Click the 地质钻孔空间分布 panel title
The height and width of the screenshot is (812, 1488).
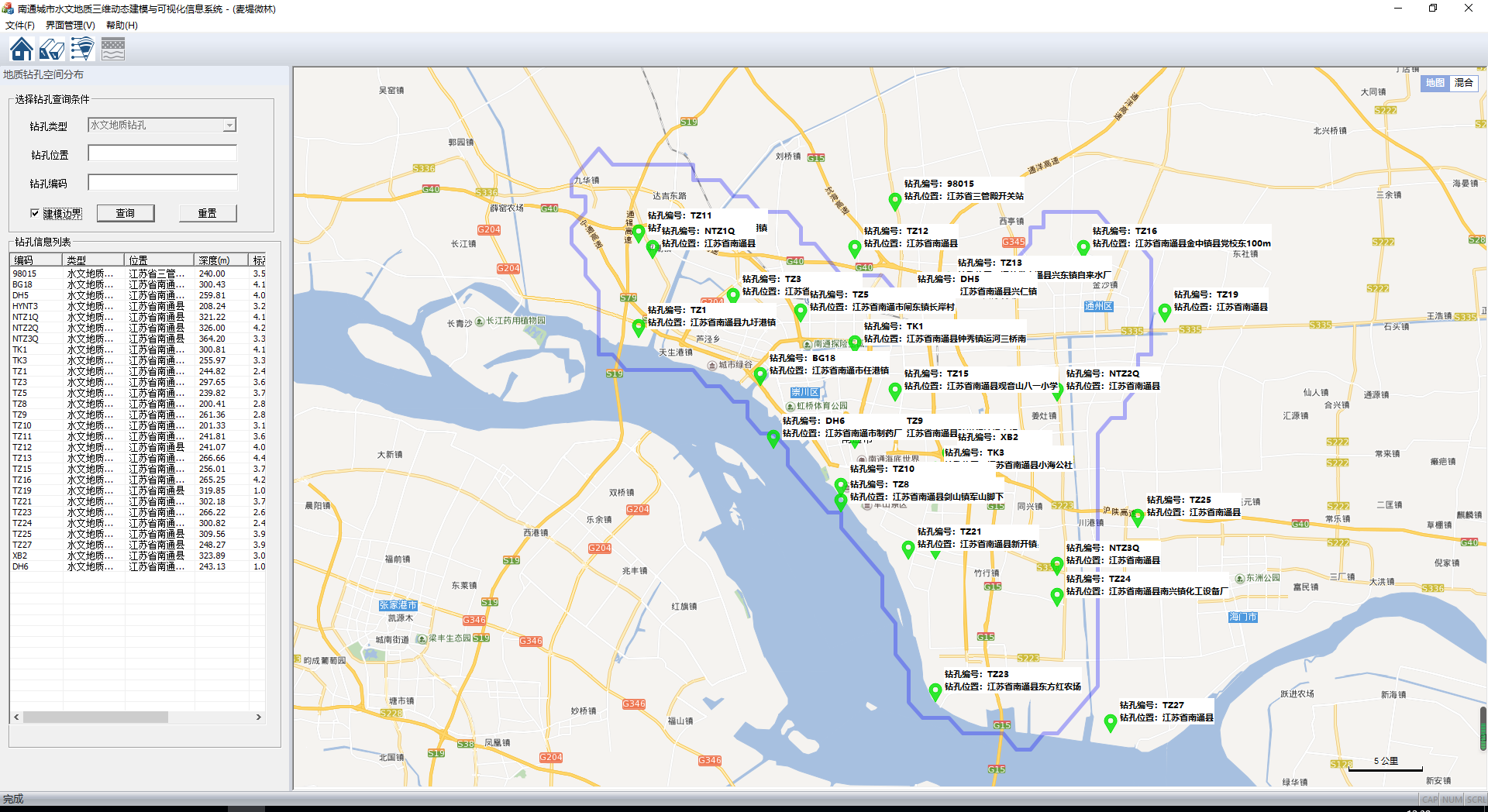tap(43, 74)
